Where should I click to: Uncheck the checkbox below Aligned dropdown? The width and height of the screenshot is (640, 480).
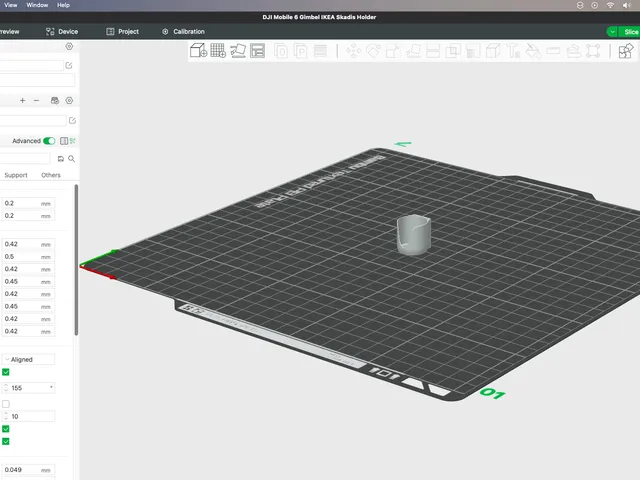[x=6, y=372]
